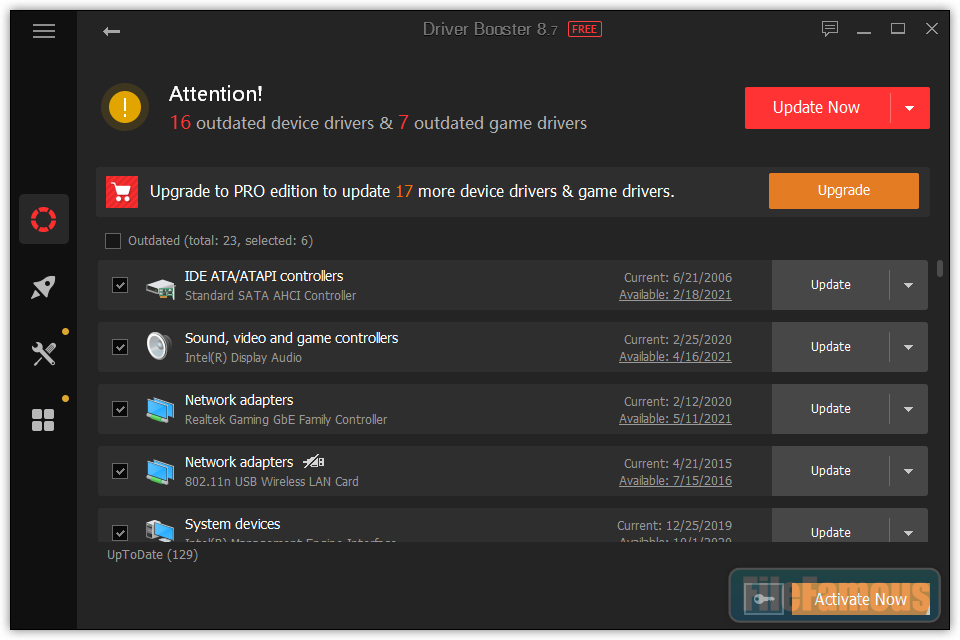
Task: Click the text Current: 2/25/2020
Action: tap(678, 339)
